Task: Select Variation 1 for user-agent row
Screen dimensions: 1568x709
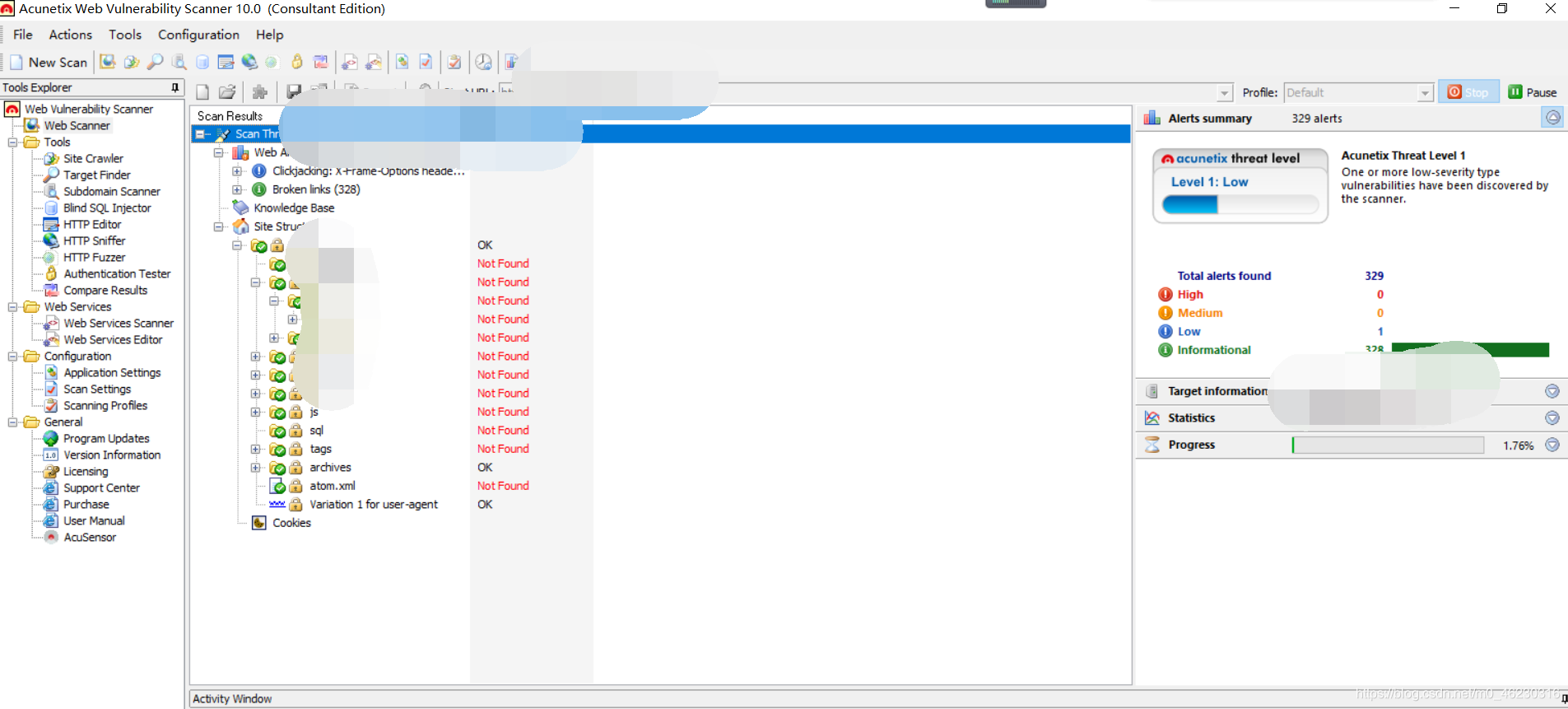Action: tap(374, 505)
